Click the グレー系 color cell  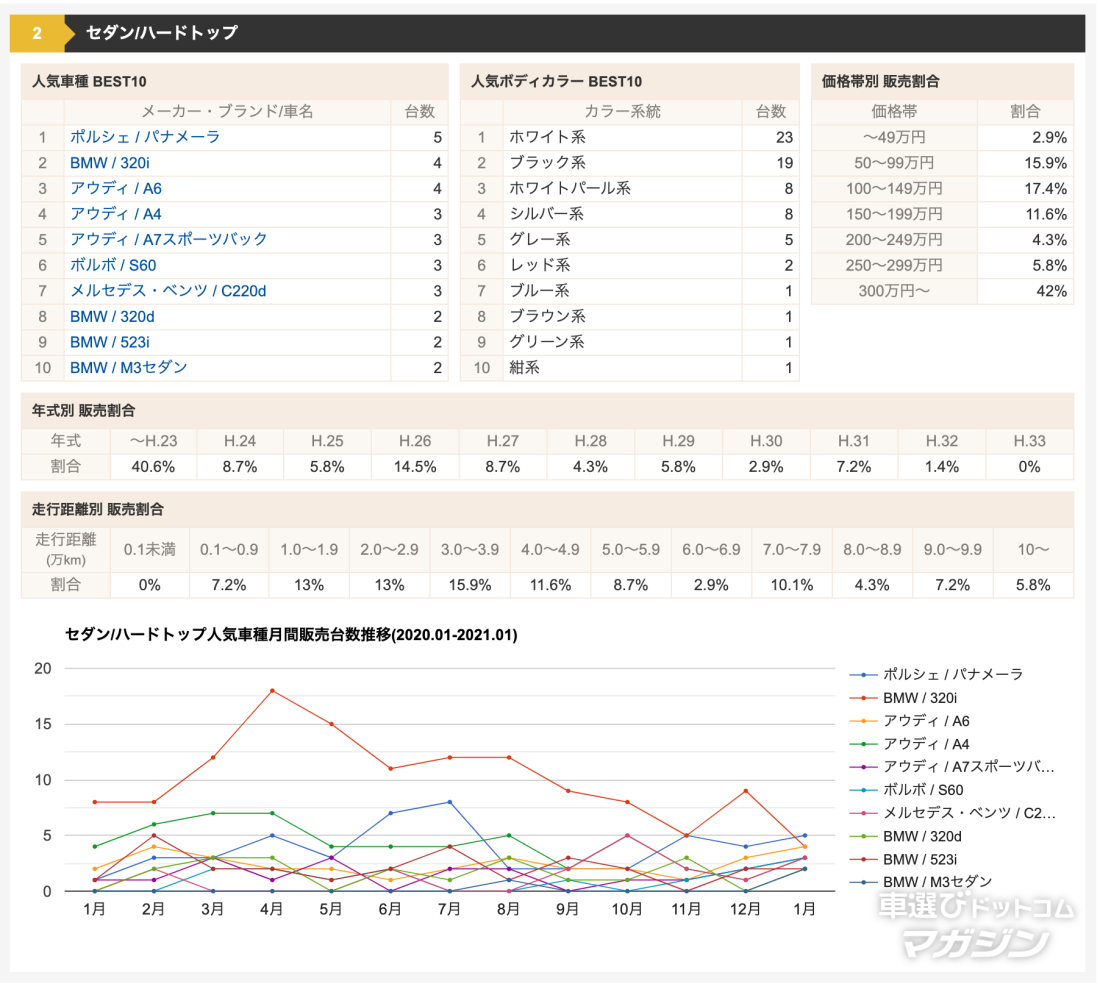pos(622,239)
